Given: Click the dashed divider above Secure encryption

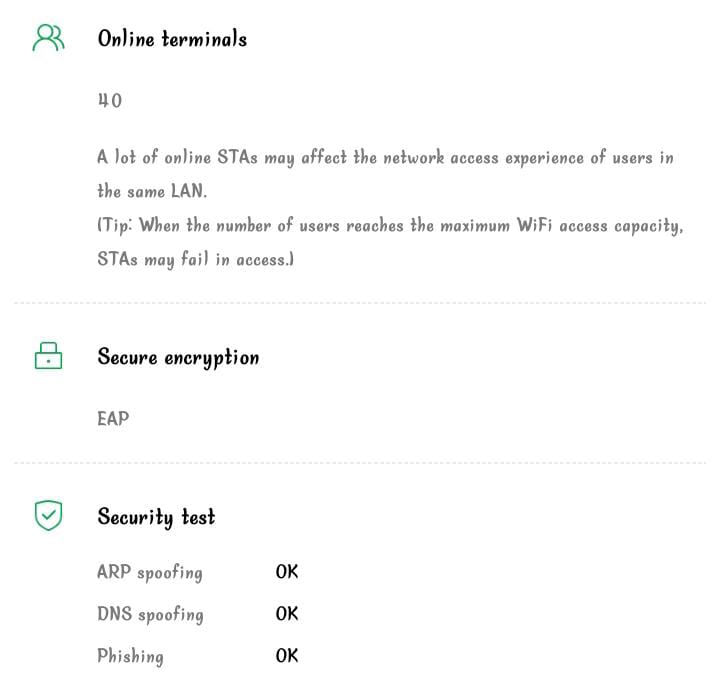Looking at the screenshot, I should (x=360, y=302).
